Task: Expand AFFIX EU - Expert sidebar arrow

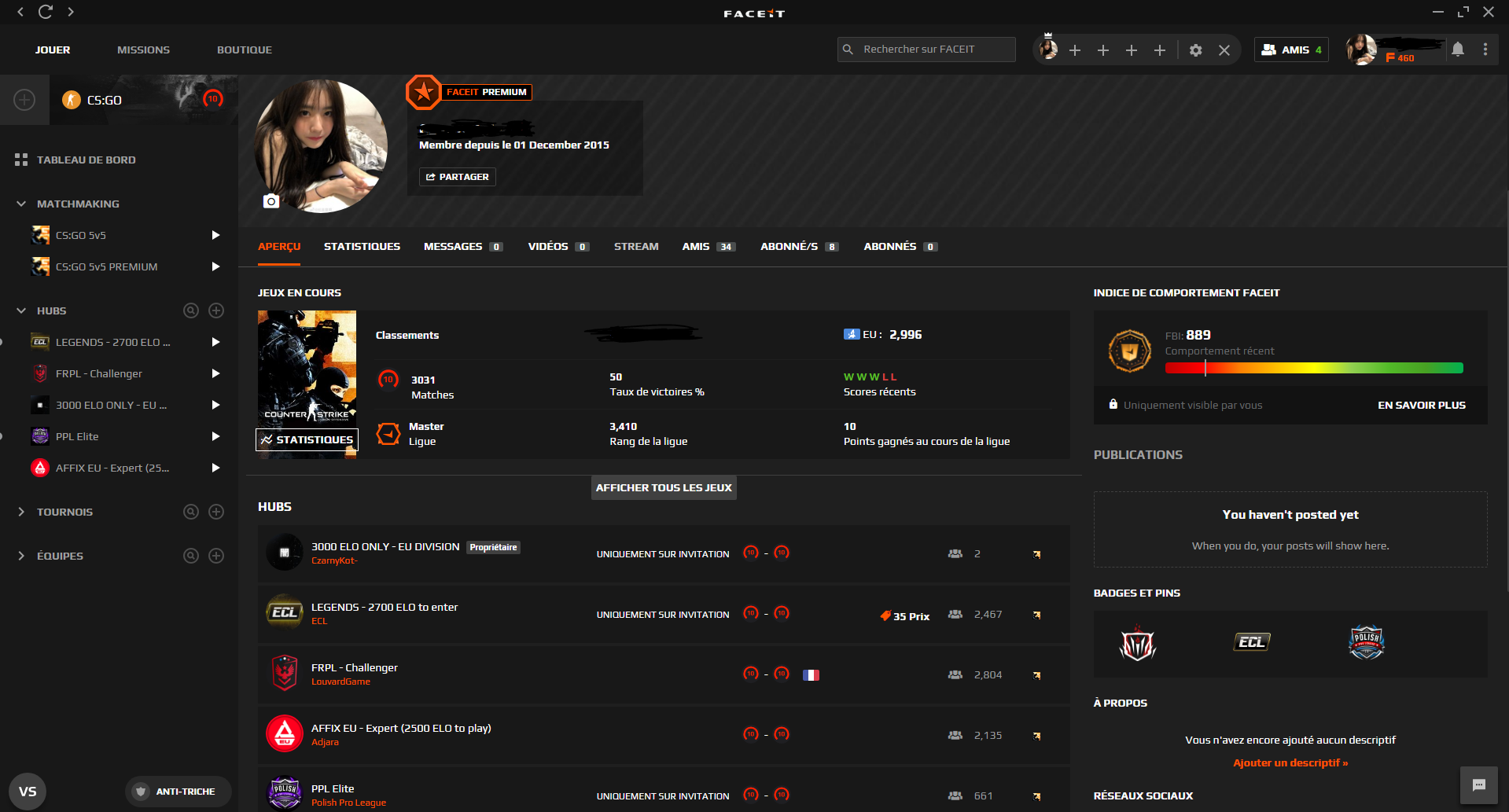Action: (215, 468)
